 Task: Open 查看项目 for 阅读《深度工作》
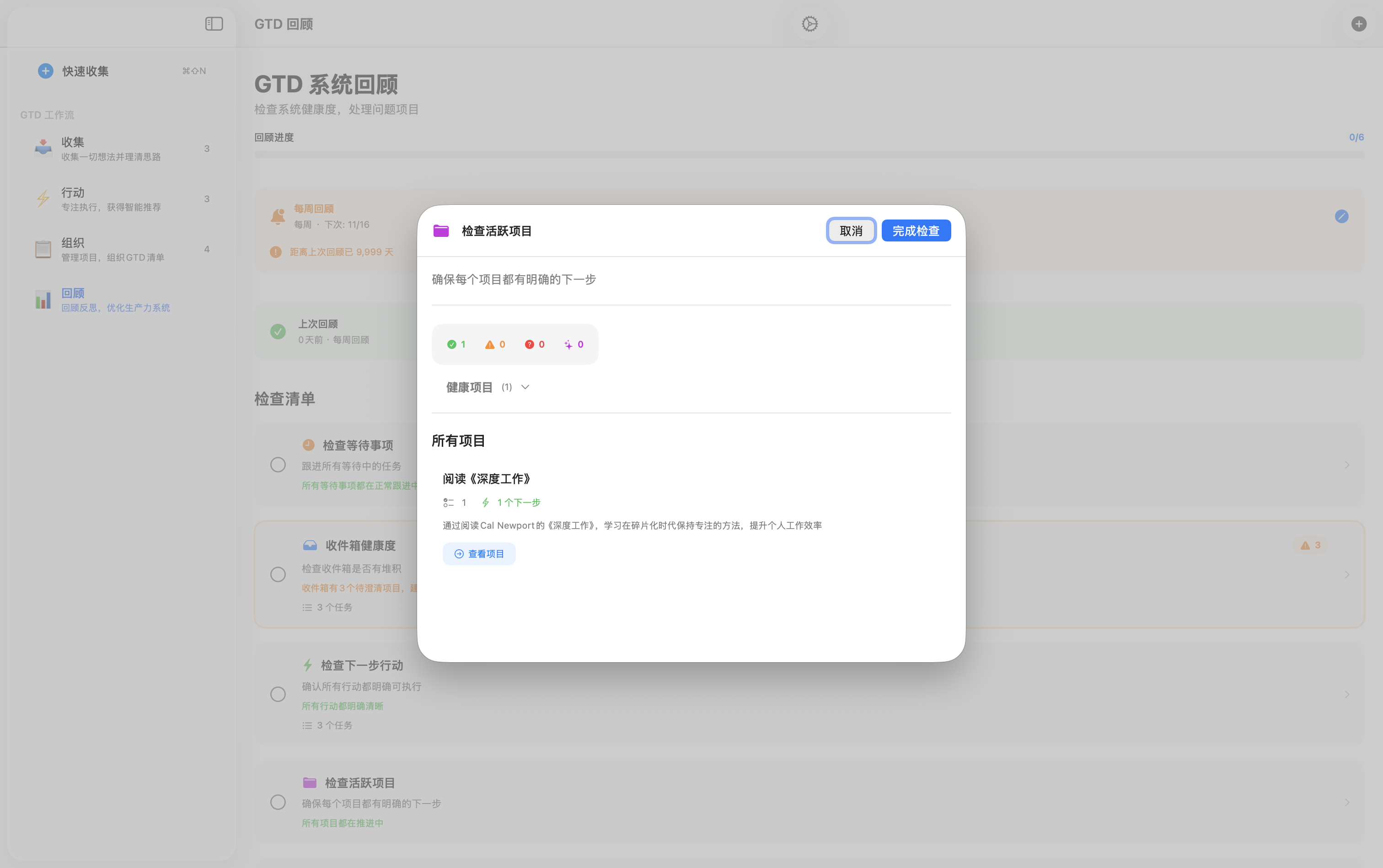pos(479,553)
